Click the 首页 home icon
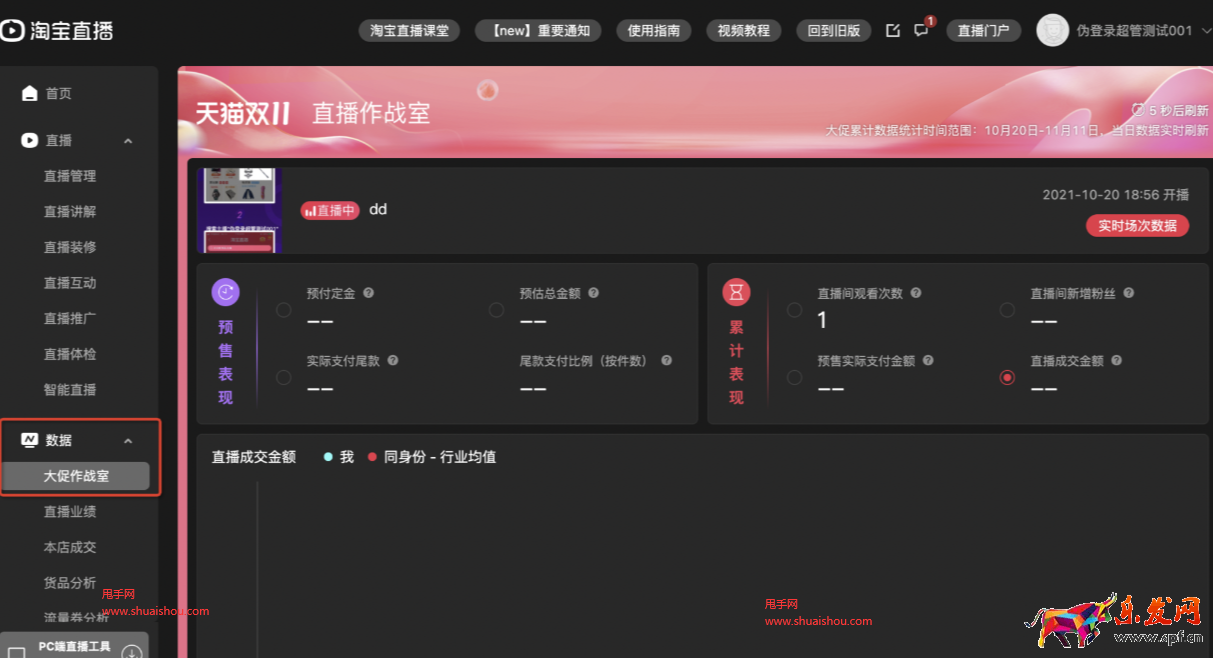The width and height of the screenshot is (1213, 658). 30,93
